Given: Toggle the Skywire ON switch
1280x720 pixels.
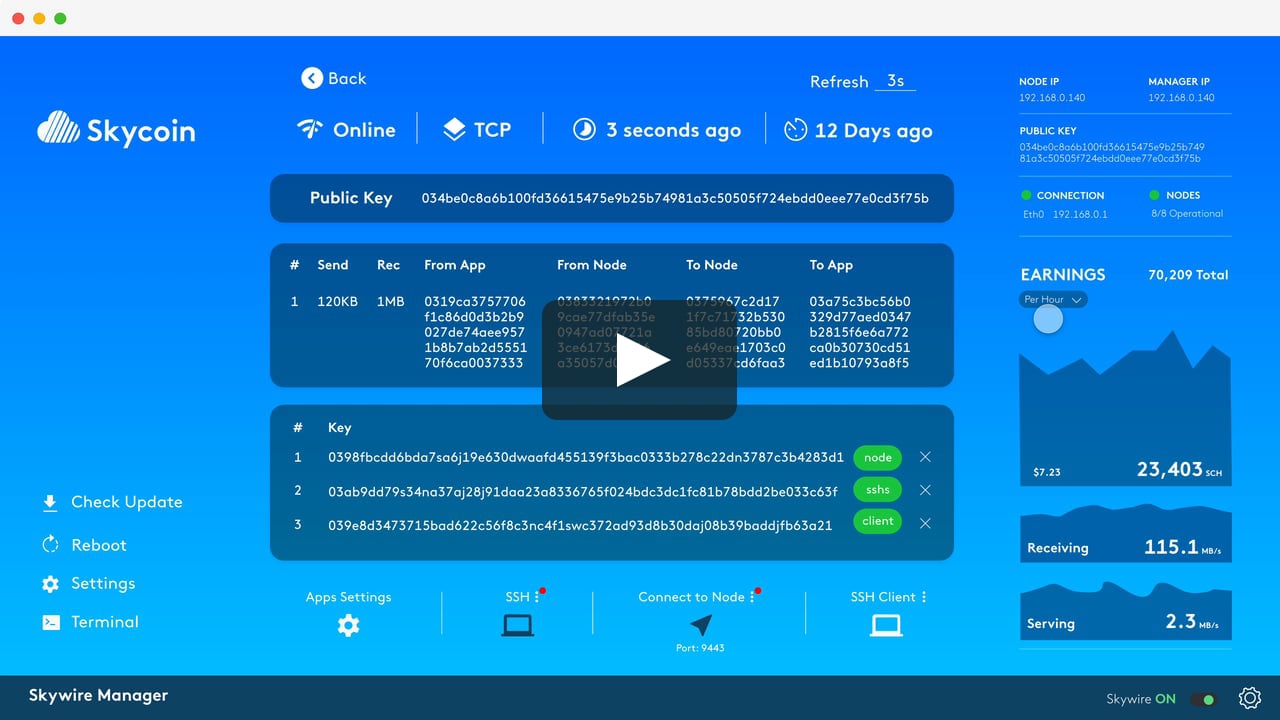Looking at the screenshot, I should 1203,699.
